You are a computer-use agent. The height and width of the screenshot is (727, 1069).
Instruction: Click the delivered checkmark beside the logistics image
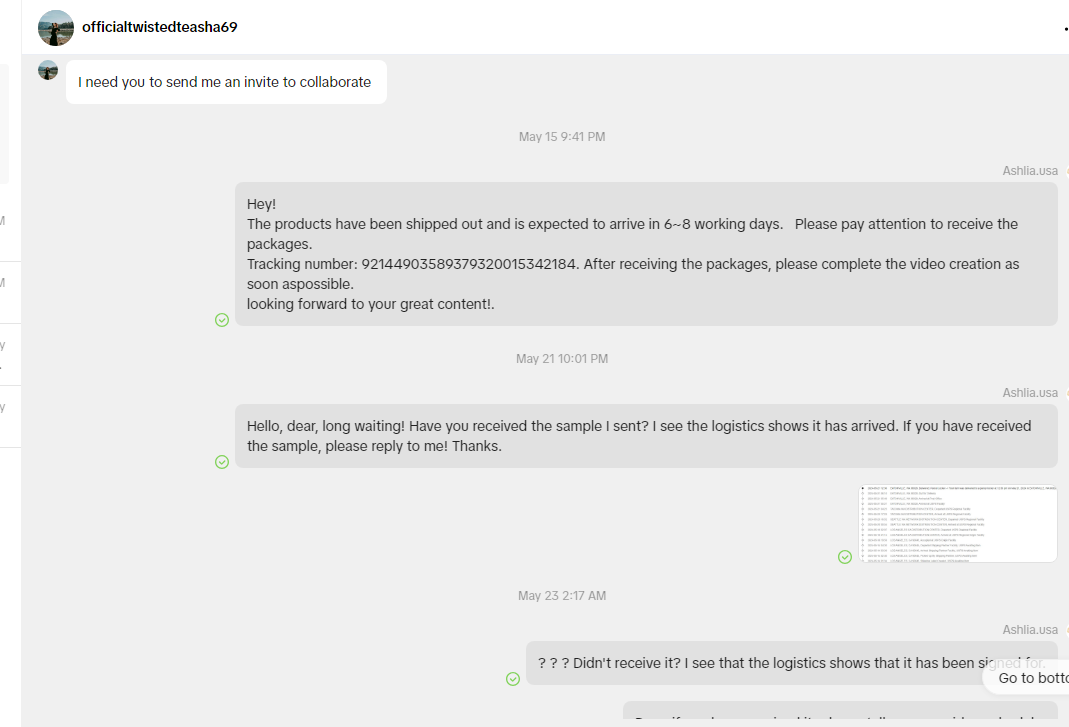845,557
